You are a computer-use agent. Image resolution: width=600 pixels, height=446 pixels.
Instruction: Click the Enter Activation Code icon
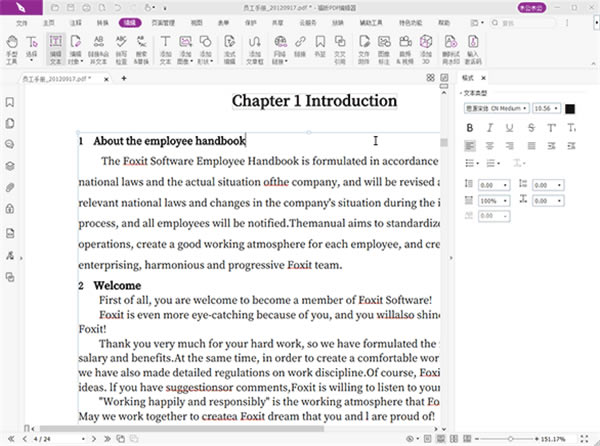pyautogui.click(x=473, y=50)
